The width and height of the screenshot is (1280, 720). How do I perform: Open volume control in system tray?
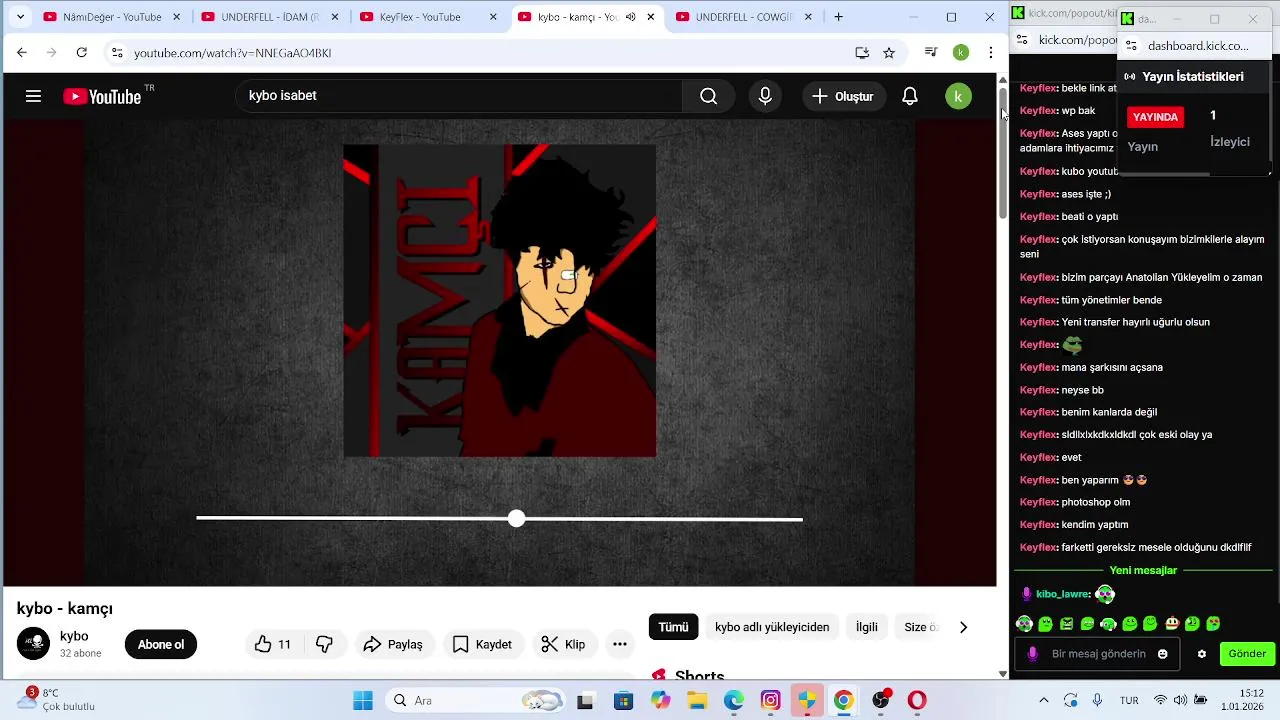1181,700
